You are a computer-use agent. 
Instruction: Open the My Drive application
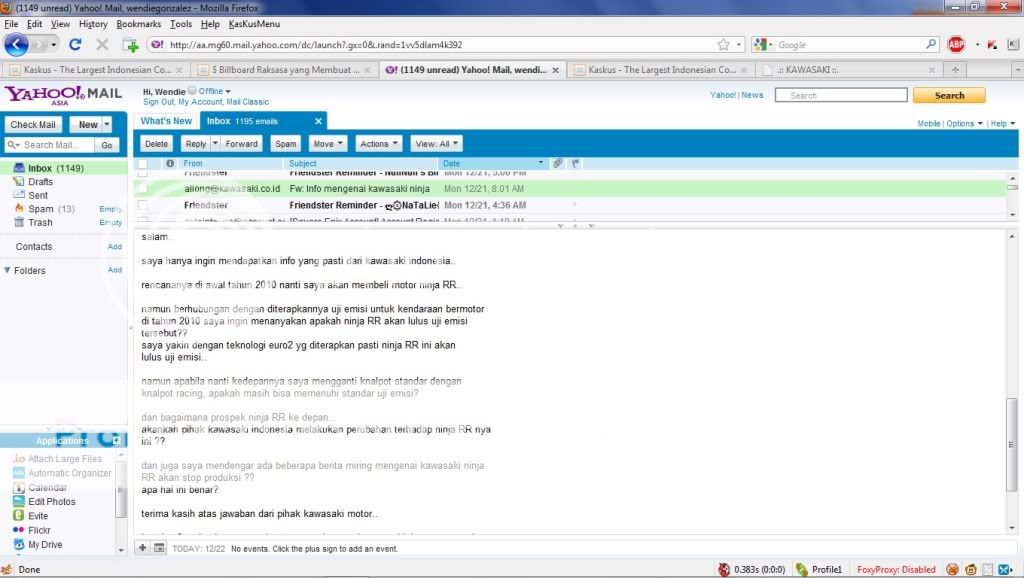pos(37,545)
